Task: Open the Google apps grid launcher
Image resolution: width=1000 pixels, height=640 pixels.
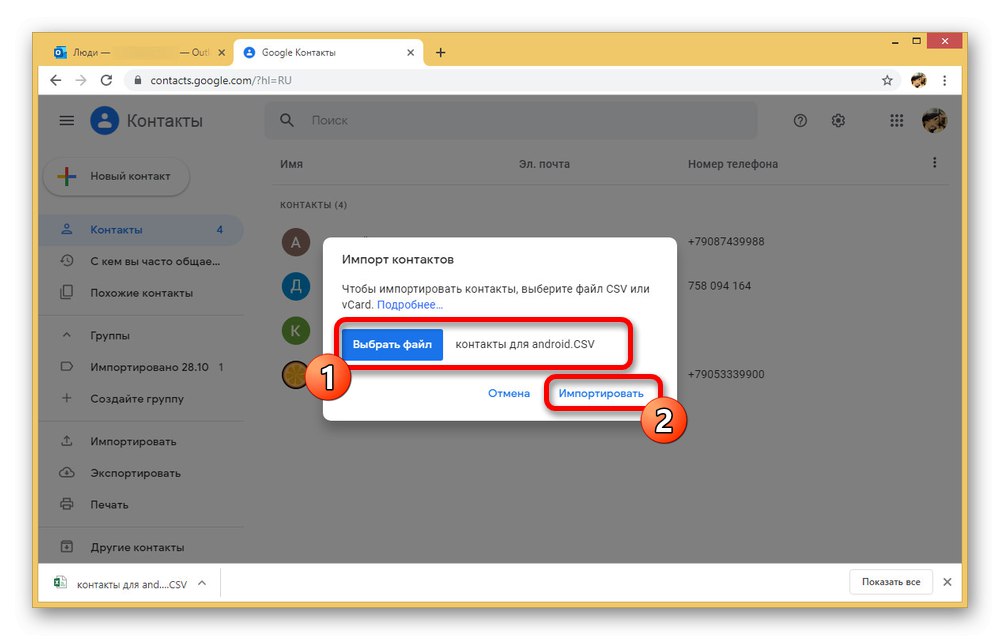Action: coord(896,120)
